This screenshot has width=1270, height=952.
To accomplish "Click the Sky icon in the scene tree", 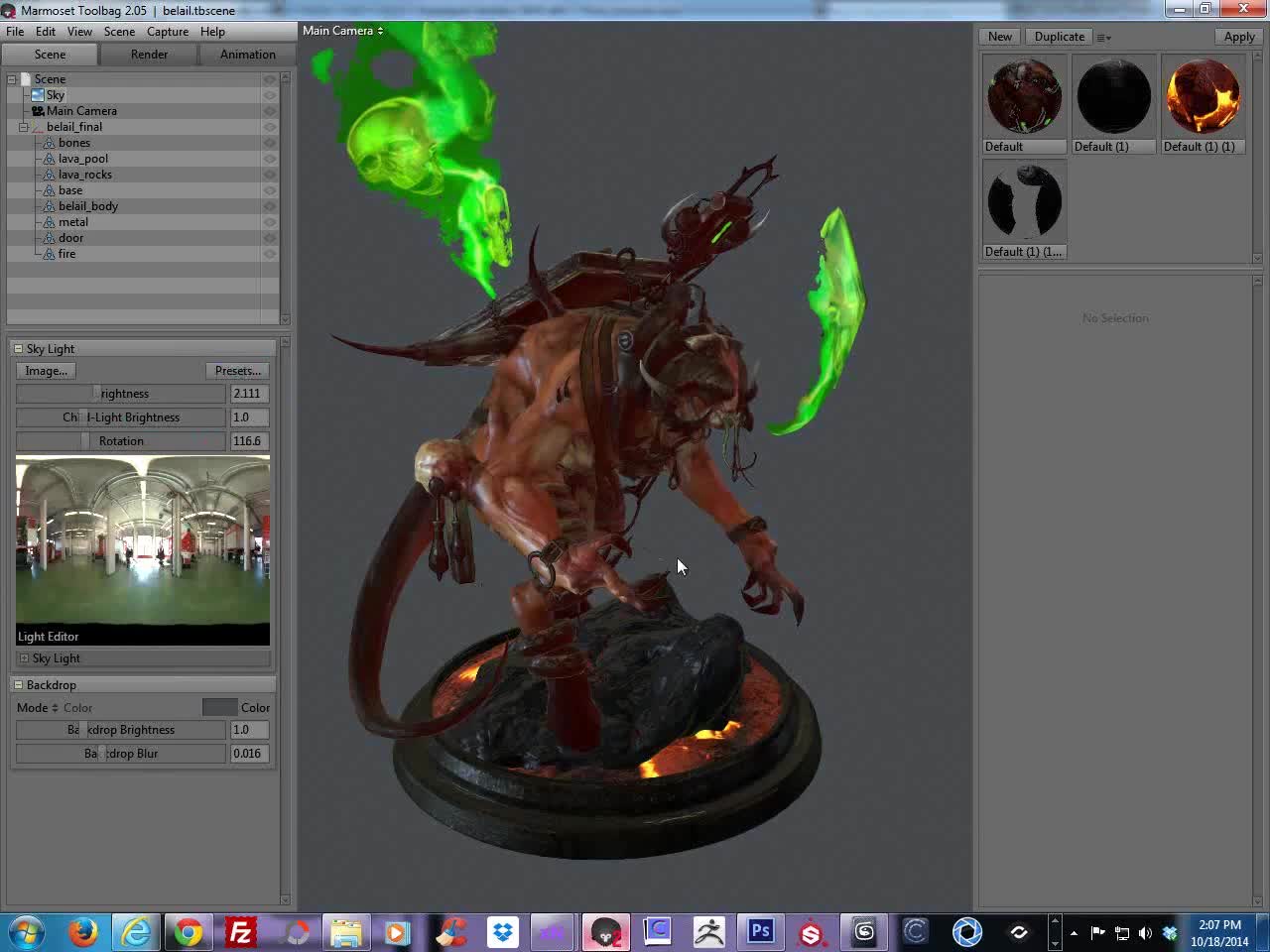I will point(38,95).
